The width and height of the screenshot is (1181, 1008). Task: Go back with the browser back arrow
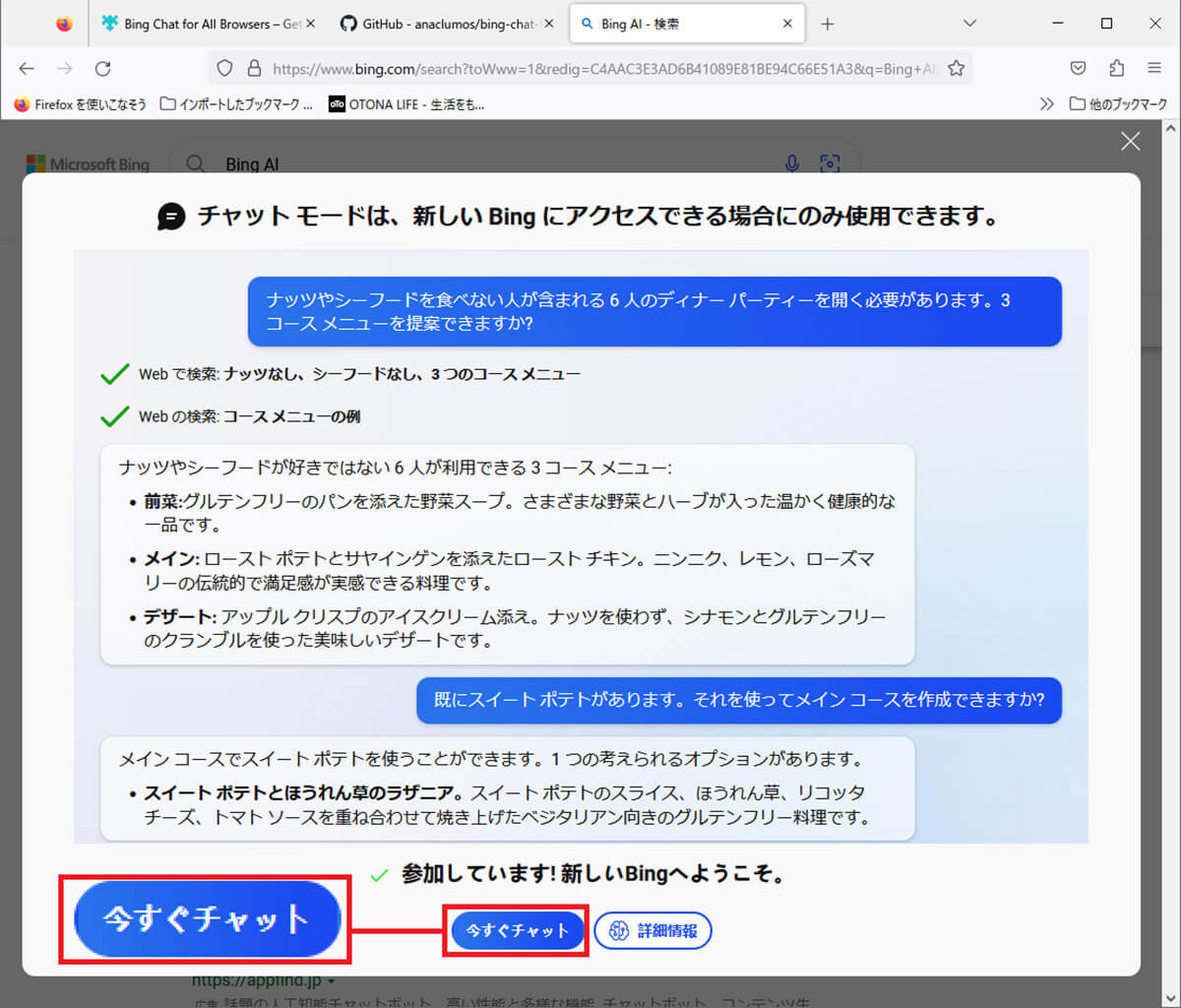[x=27, y=69]
